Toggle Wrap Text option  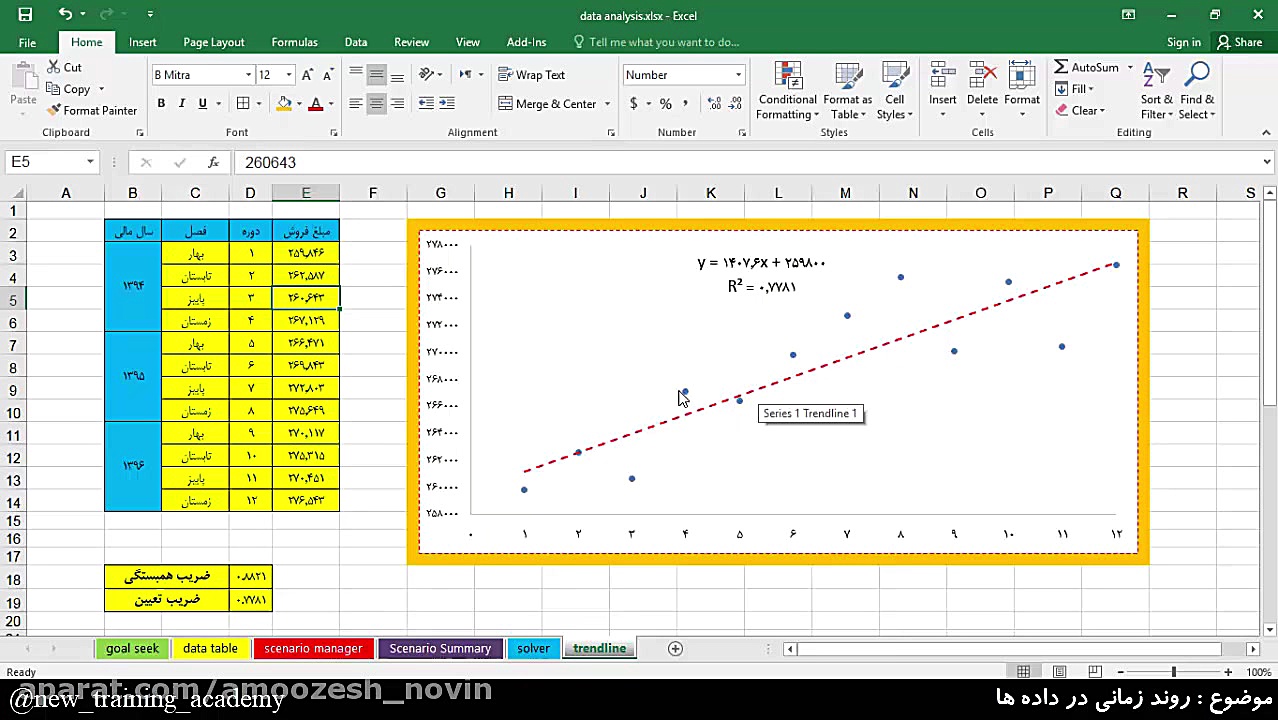(533, 75)
